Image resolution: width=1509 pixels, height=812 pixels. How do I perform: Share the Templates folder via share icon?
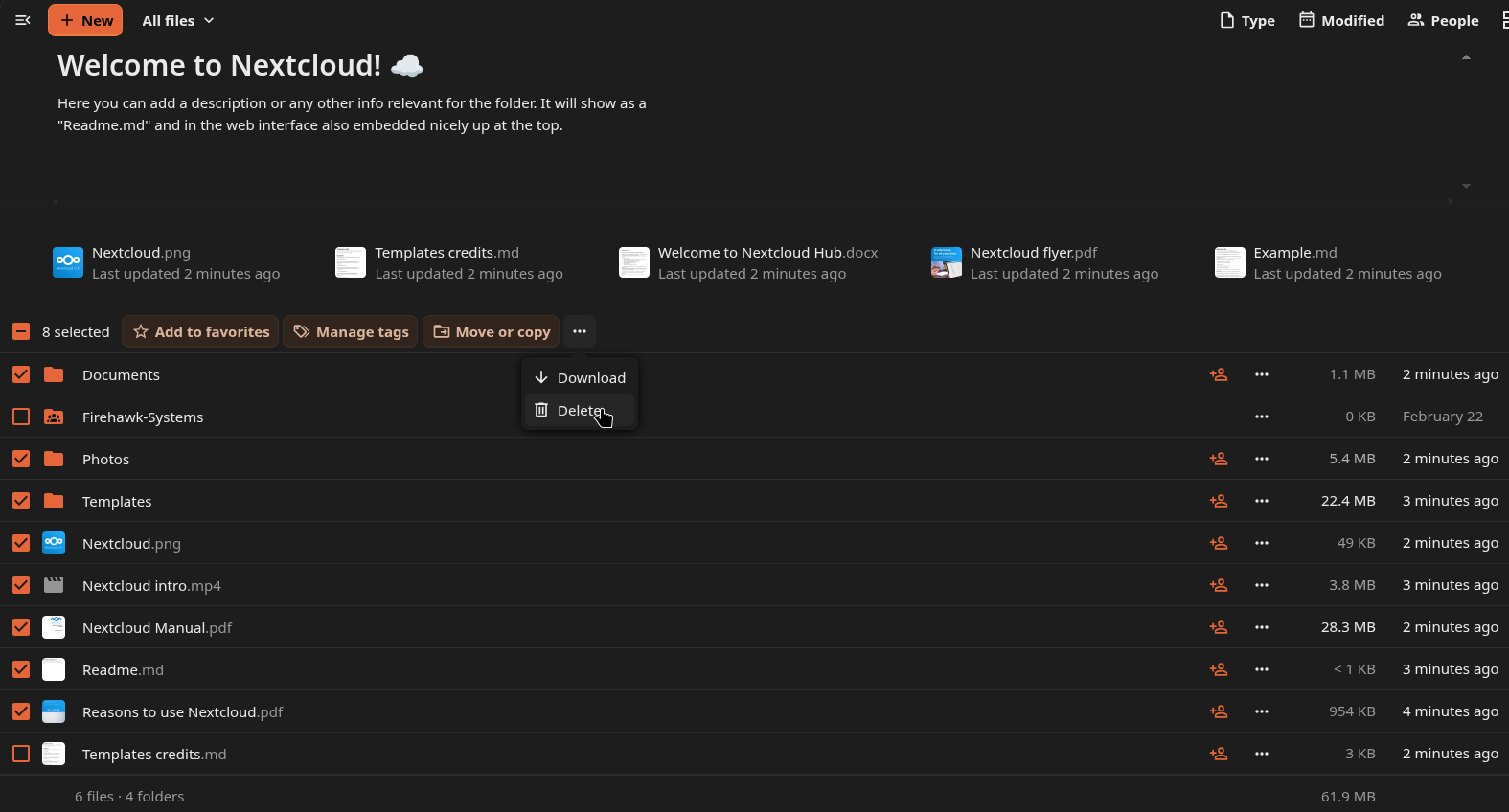coord(1219,501)
